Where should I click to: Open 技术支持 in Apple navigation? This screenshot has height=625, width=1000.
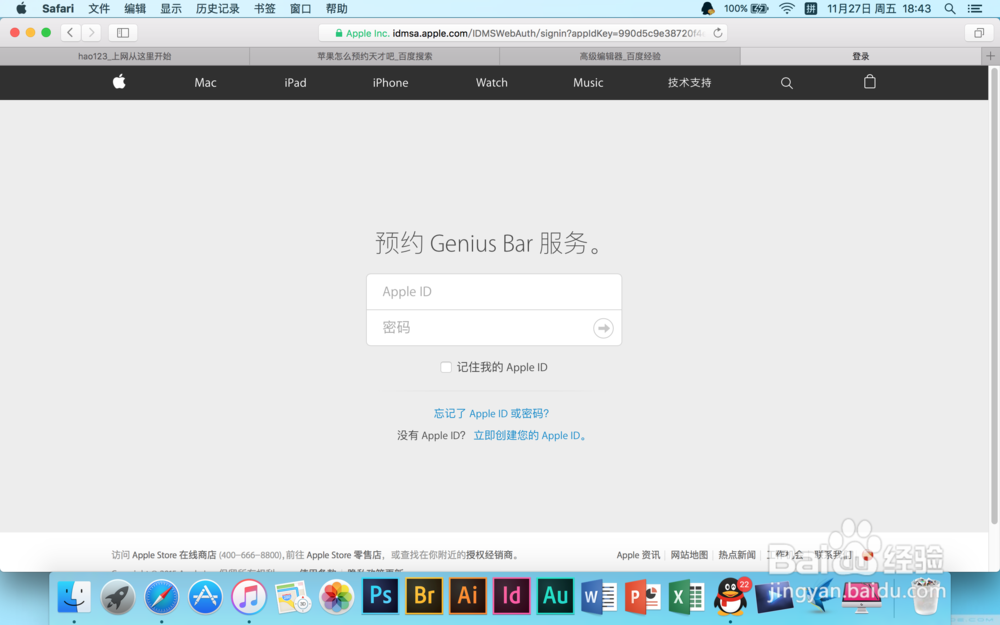pyautogui.click(x=689, y=82)
